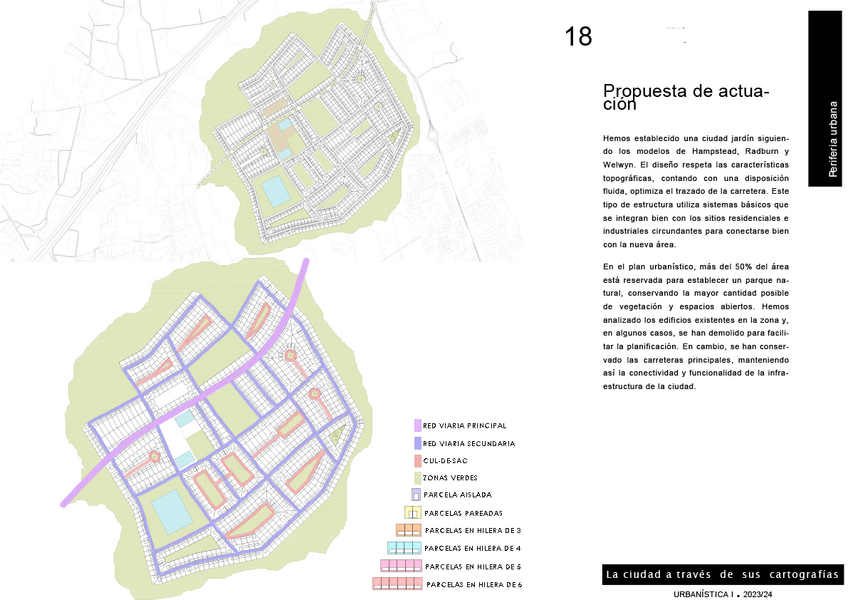
Task: Click the 'PARCELA AISLADA' legend label
Action: tap(458, 494)
